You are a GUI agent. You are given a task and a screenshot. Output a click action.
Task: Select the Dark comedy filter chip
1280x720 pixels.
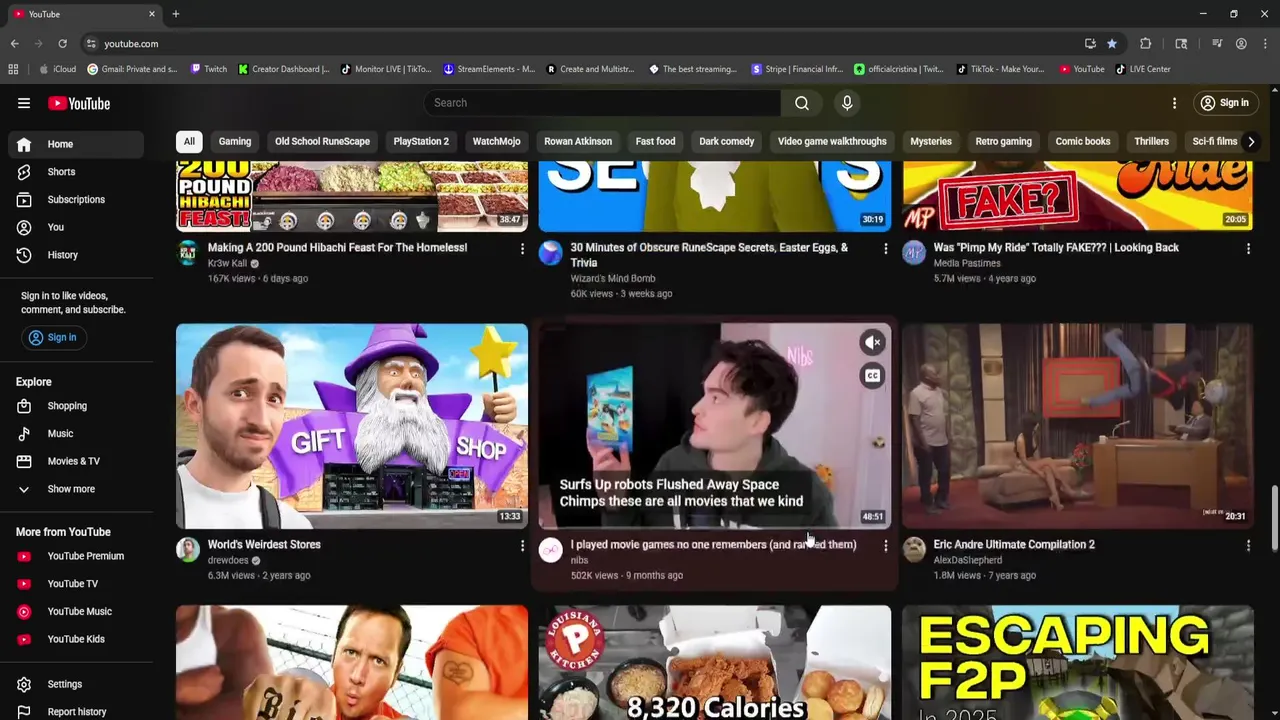click(x=727, y=141)
